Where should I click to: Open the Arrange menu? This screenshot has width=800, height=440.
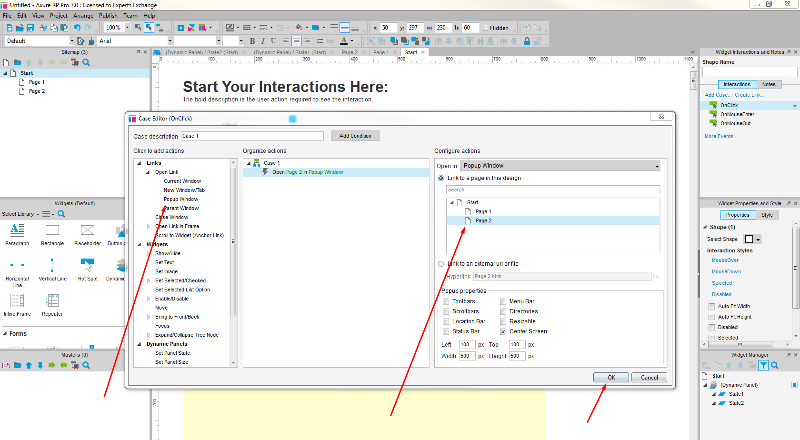pyautogui.click(x=83, y=16)
